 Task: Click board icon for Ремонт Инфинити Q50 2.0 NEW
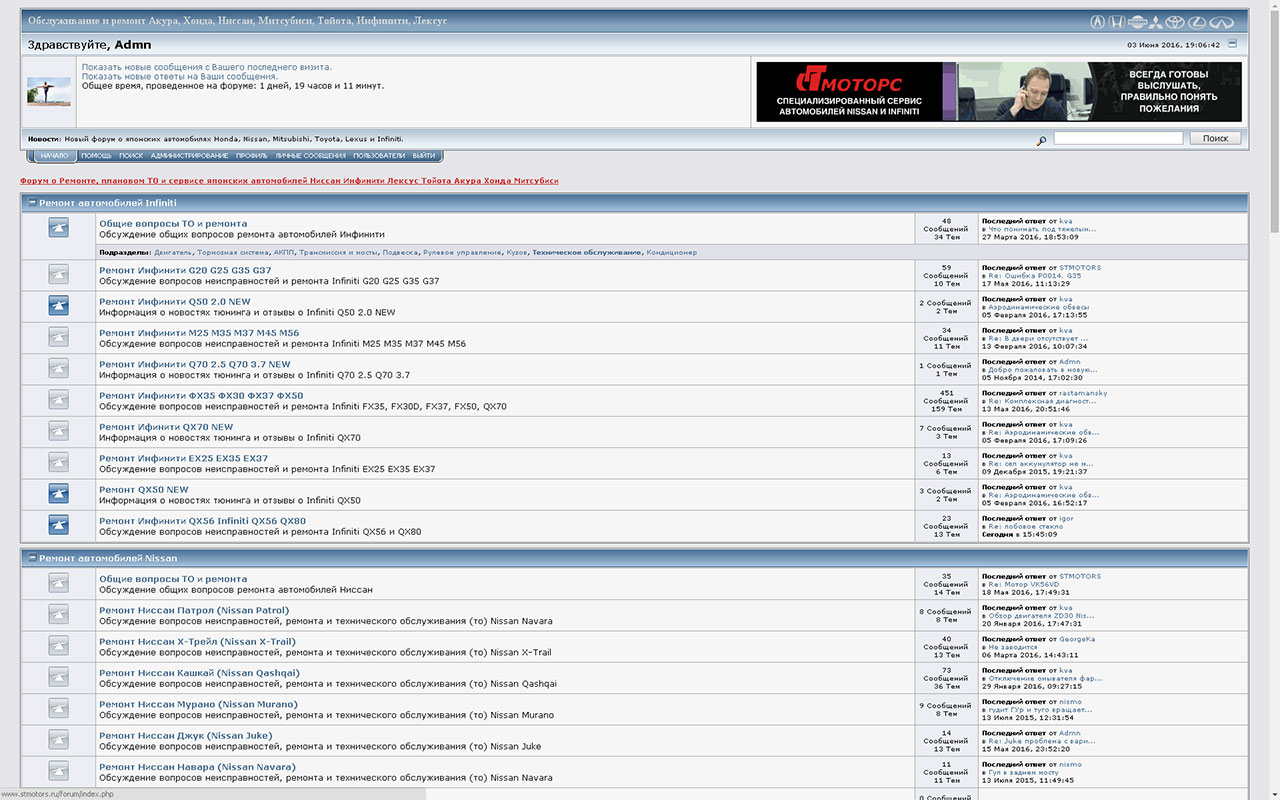tap(59, 306)
